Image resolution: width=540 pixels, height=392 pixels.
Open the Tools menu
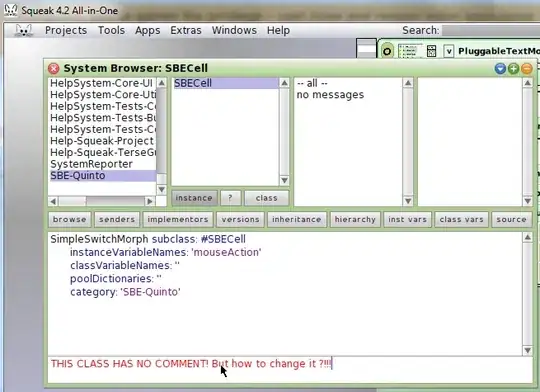tap(111, 30)
